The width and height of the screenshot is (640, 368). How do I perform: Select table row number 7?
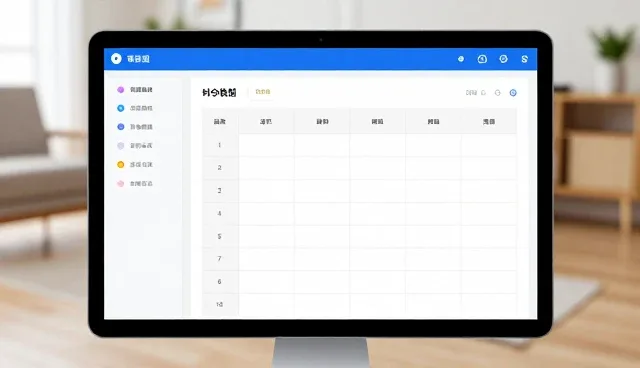220,259
